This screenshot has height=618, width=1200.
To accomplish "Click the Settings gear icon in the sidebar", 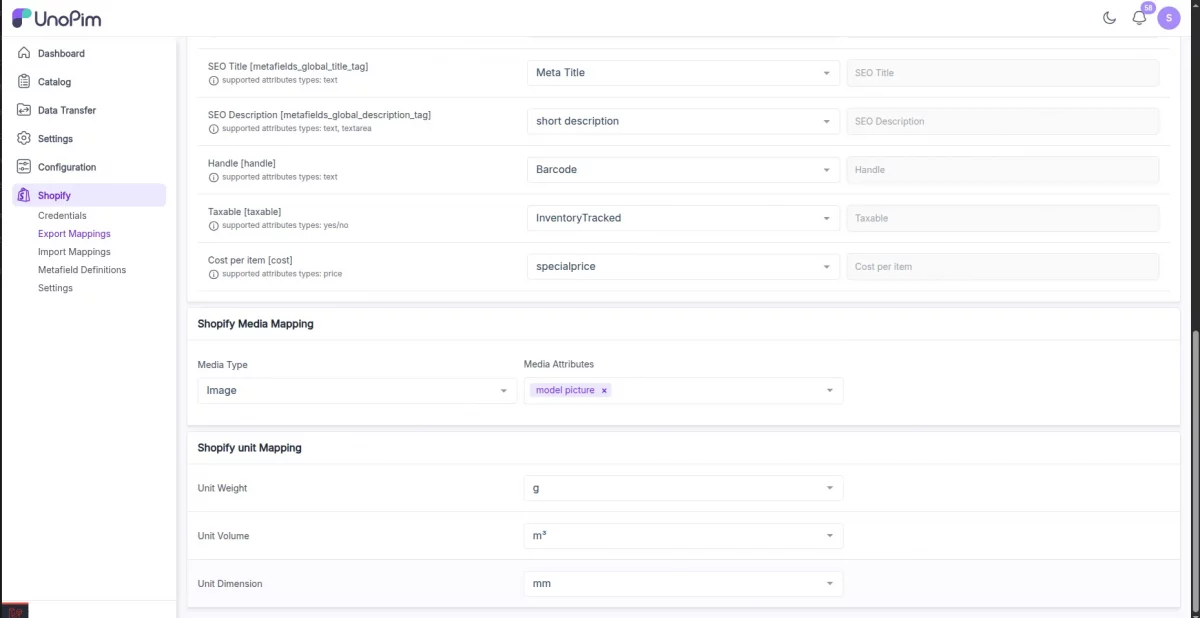I will pos(23,138).
